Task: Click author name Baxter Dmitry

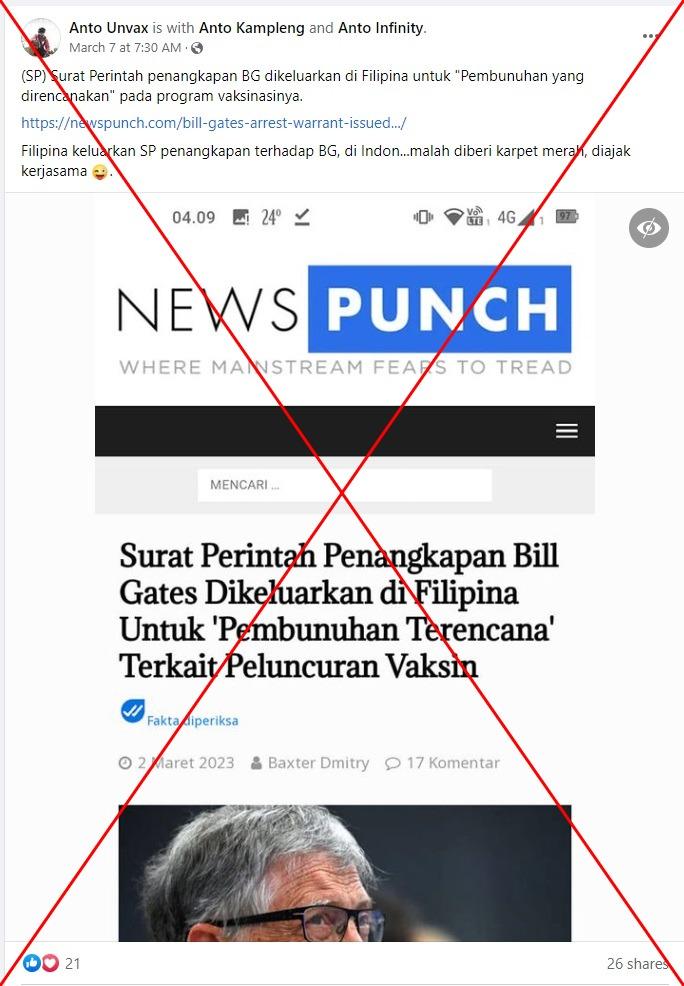Action: tap(318, 763)
